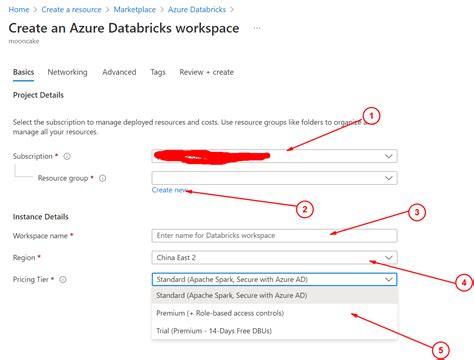Click the Resource group label text
The height and width of the screenshot is (360, 474).
pyautogui.click(x=63, y=178)
